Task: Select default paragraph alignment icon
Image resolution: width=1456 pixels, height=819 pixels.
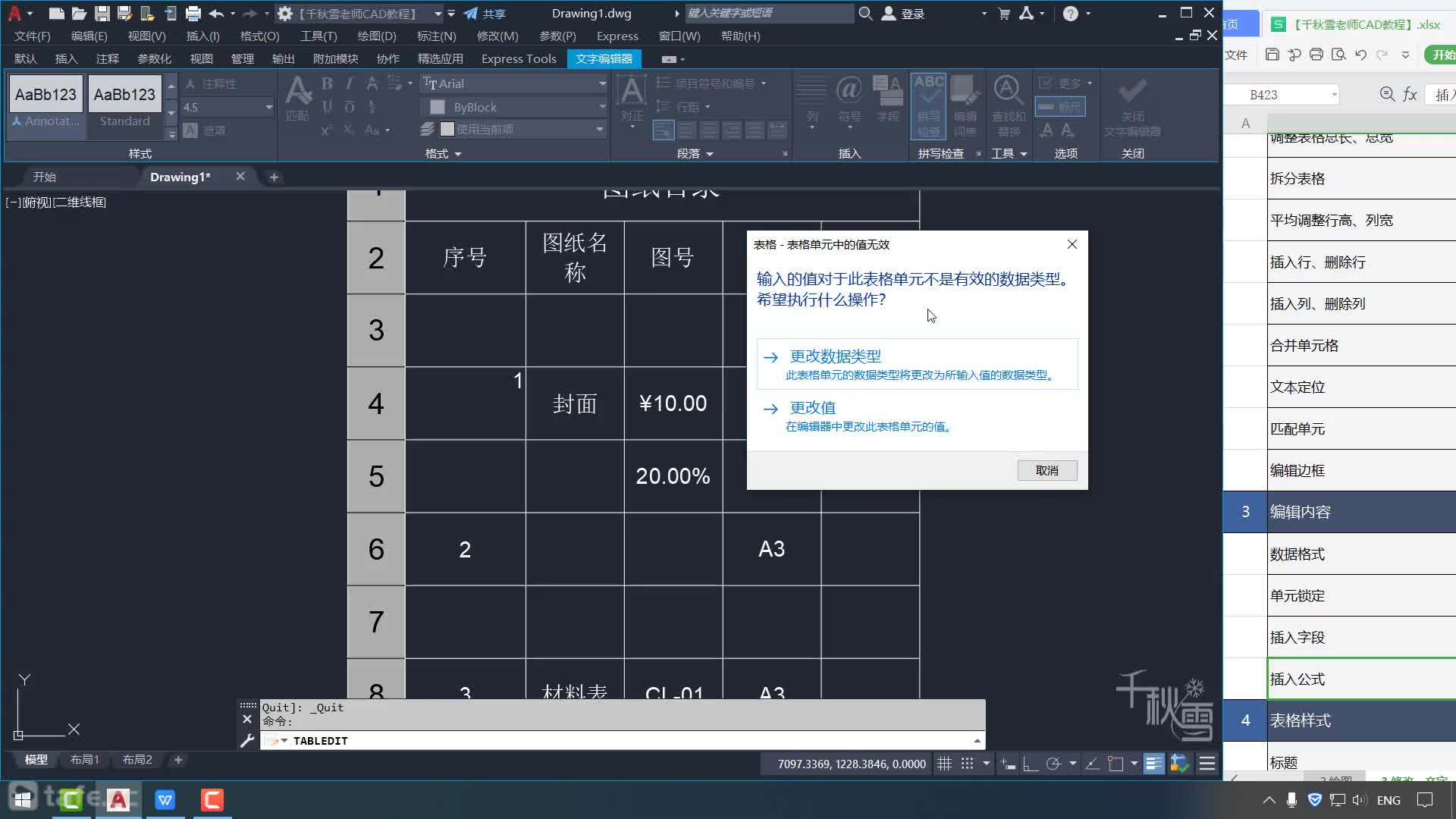Action: [x=663, y=130]
